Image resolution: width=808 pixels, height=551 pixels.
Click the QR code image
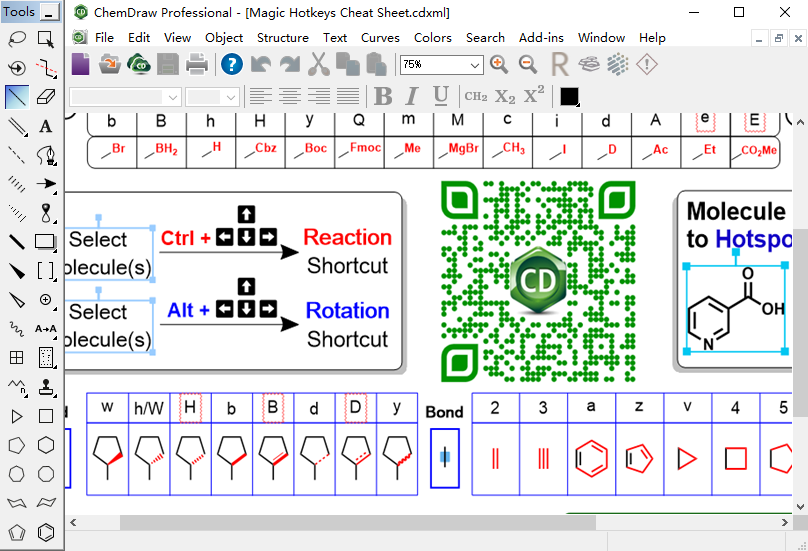click(x=538, y=281)
